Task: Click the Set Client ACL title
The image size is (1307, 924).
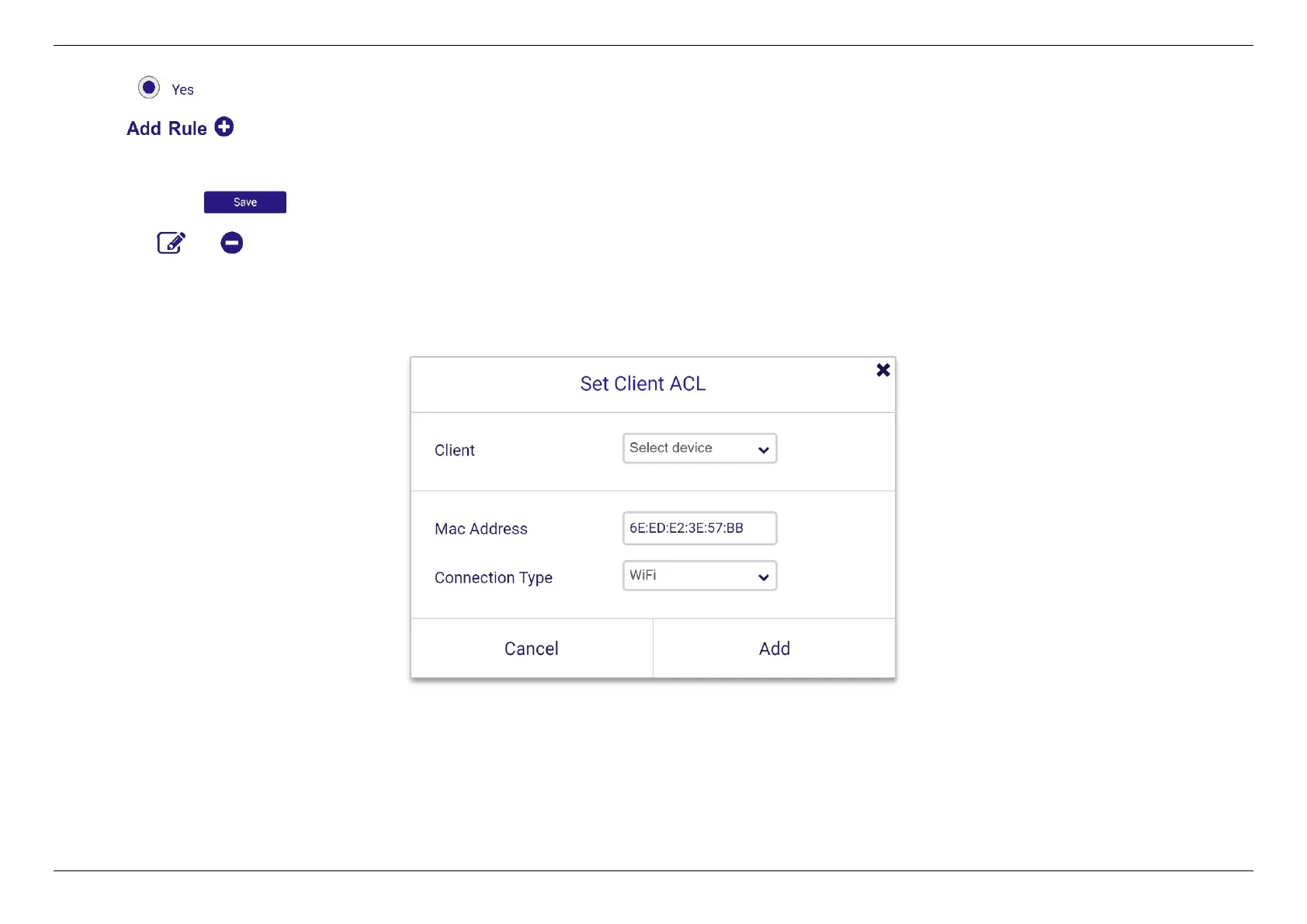Action: tap(643, 384)
